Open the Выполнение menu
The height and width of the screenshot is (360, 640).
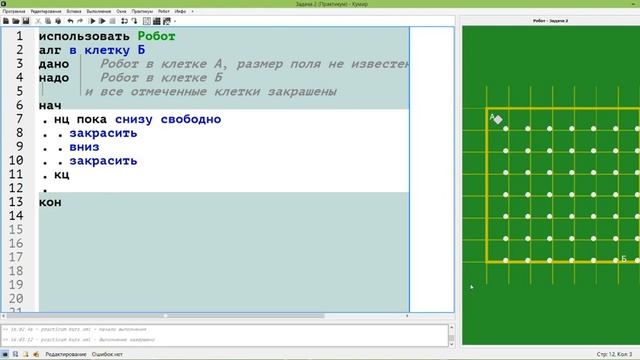(x=98, y=11)
